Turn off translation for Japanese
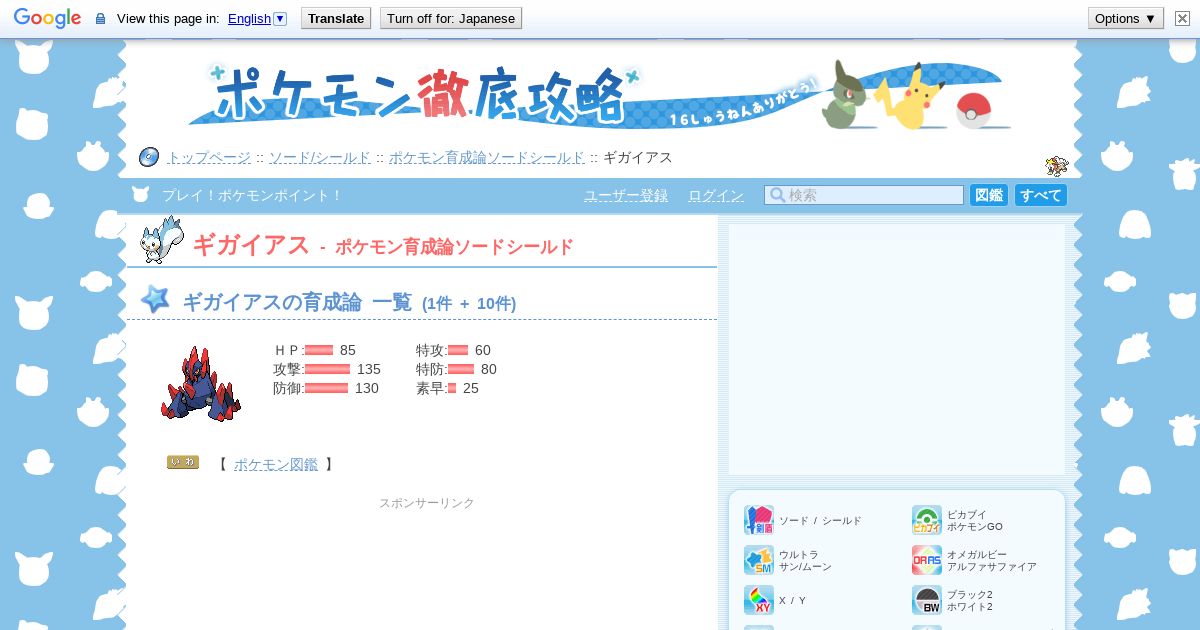Viewport: 1200px width, 630px height. click(451, 18)
